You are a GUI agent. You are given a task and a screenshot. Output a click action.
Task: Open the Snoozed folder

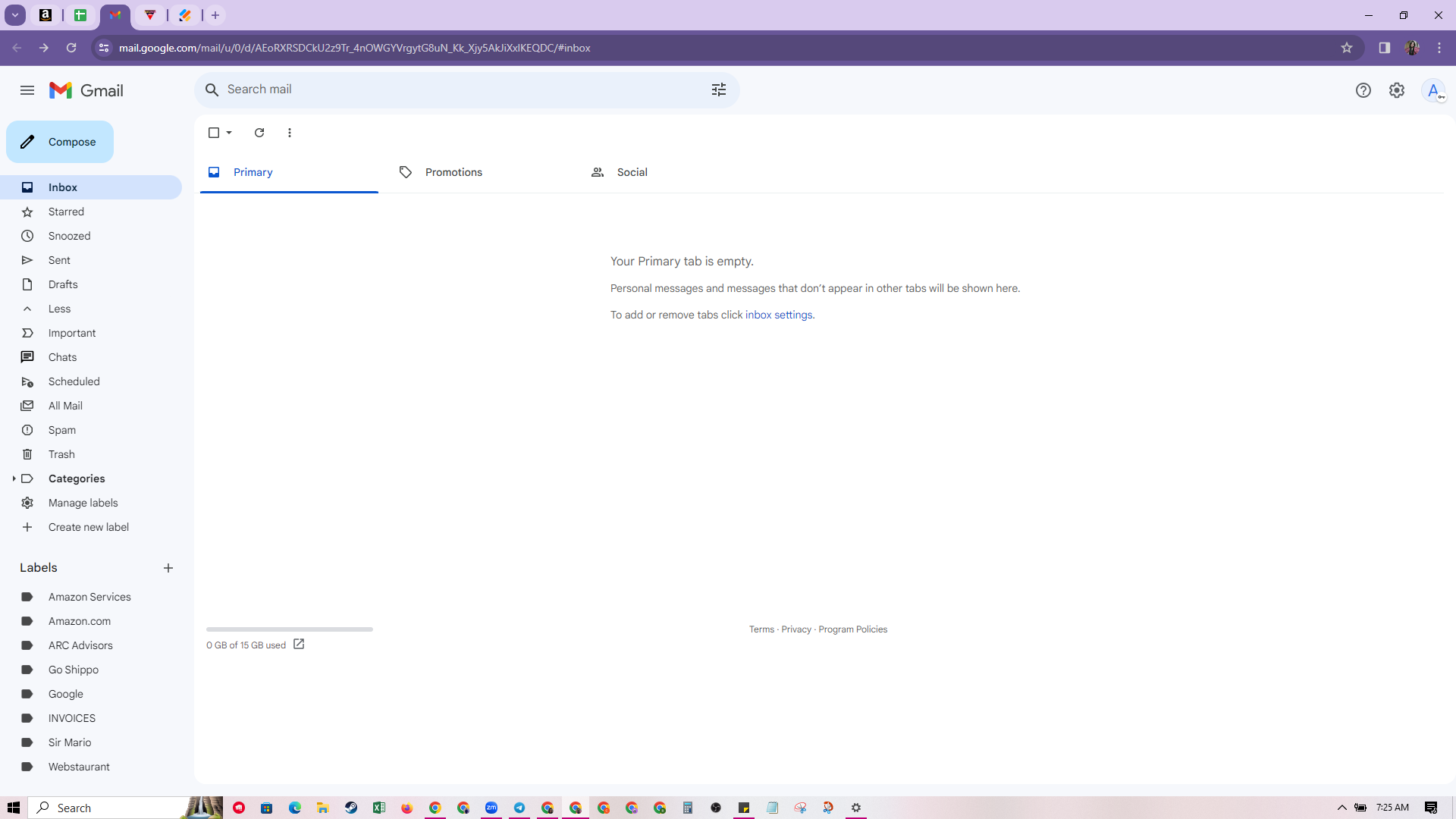[x=91, y=236]
